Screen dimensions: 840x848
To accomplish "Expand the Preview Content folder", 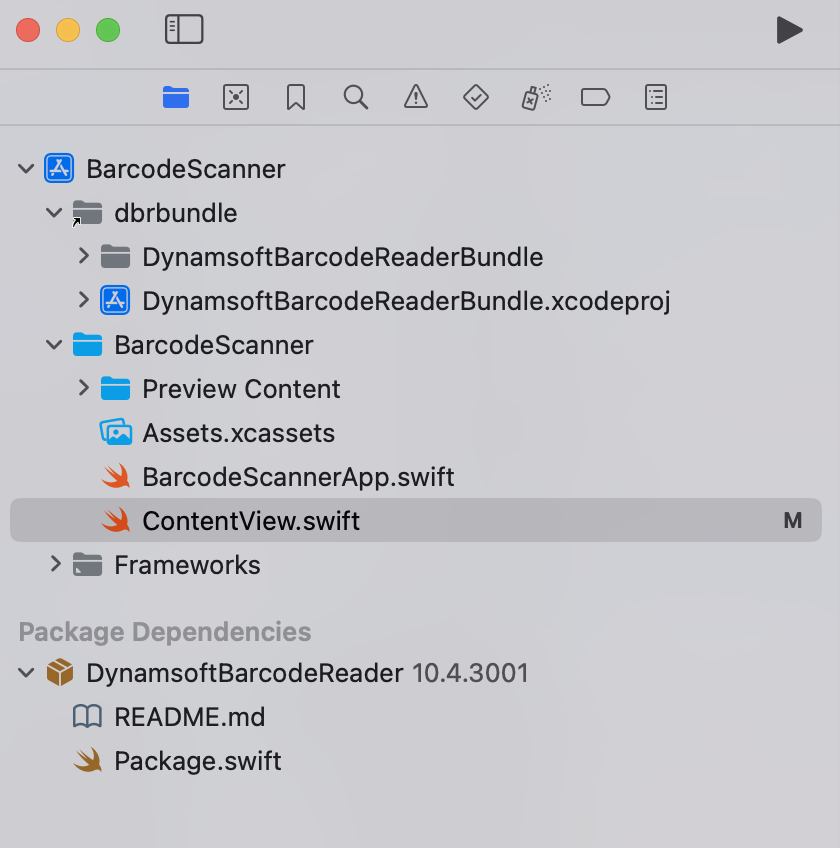I will [84, 388].
